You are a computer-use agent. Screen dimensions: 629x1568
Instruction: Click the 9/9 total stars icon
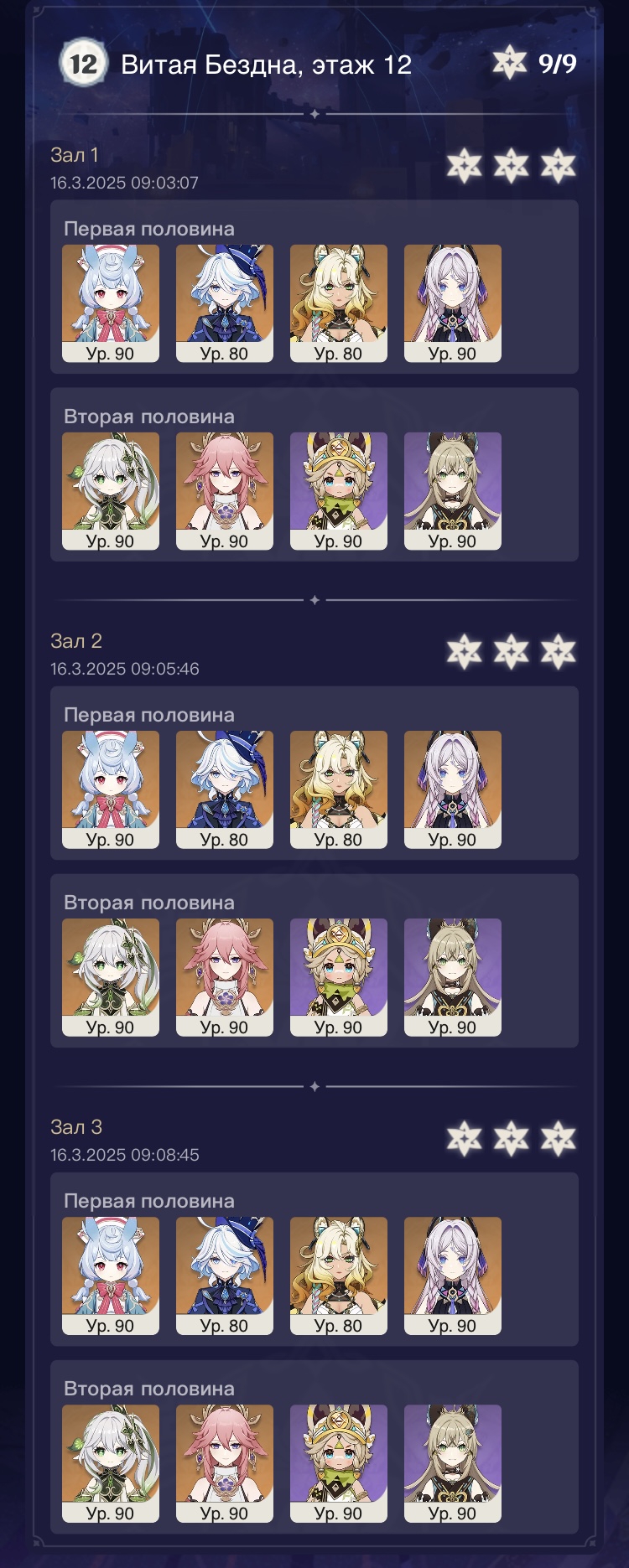(510, 63)
